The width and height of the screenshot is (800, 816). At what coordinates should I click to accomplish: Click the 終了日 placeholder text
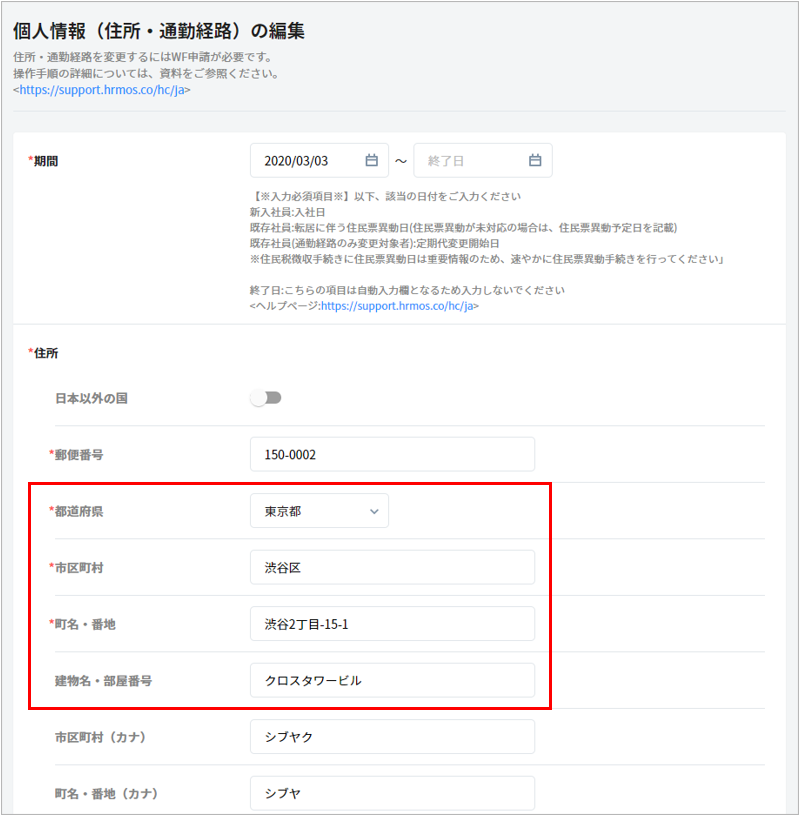coord(448,161)
